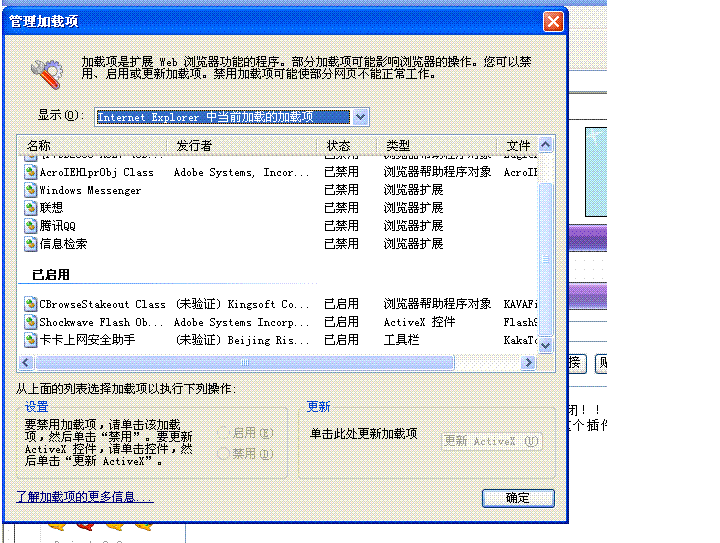Click the KAVAFi file cell

pos(520,304)
